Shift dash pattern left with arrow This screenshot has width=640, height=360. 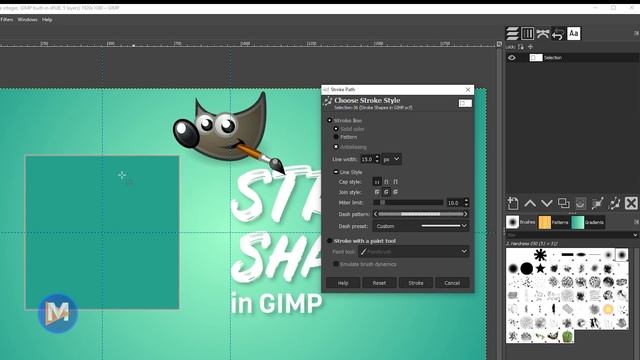click(376, 214)
